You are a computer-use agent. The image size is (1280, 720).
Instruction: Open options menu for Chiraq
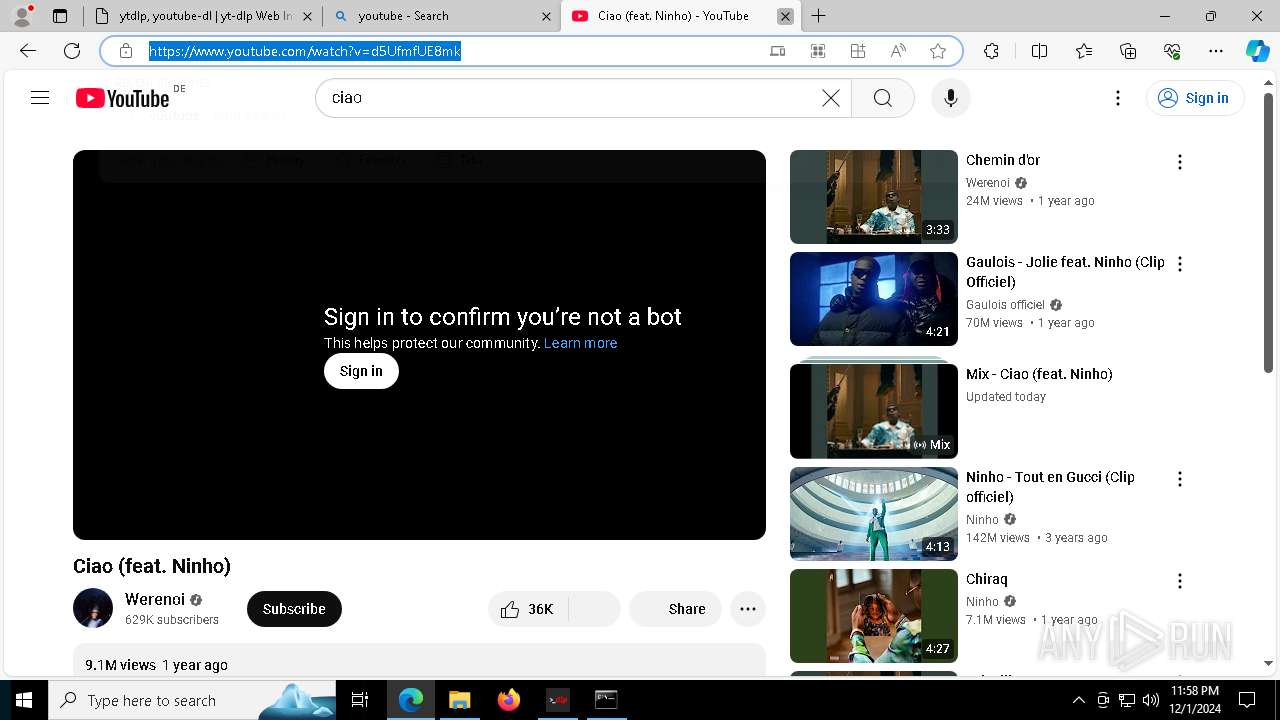(x=1180, y=581)
